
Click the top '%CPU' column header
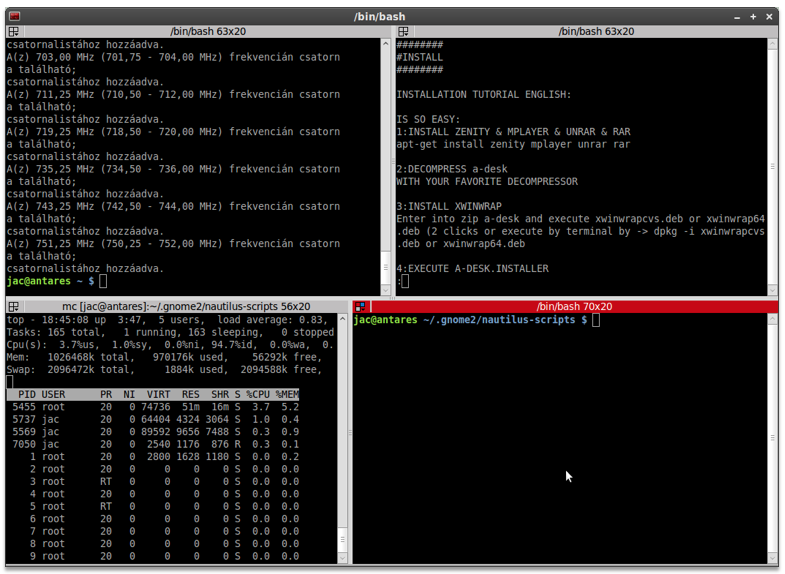click(258, 394)
